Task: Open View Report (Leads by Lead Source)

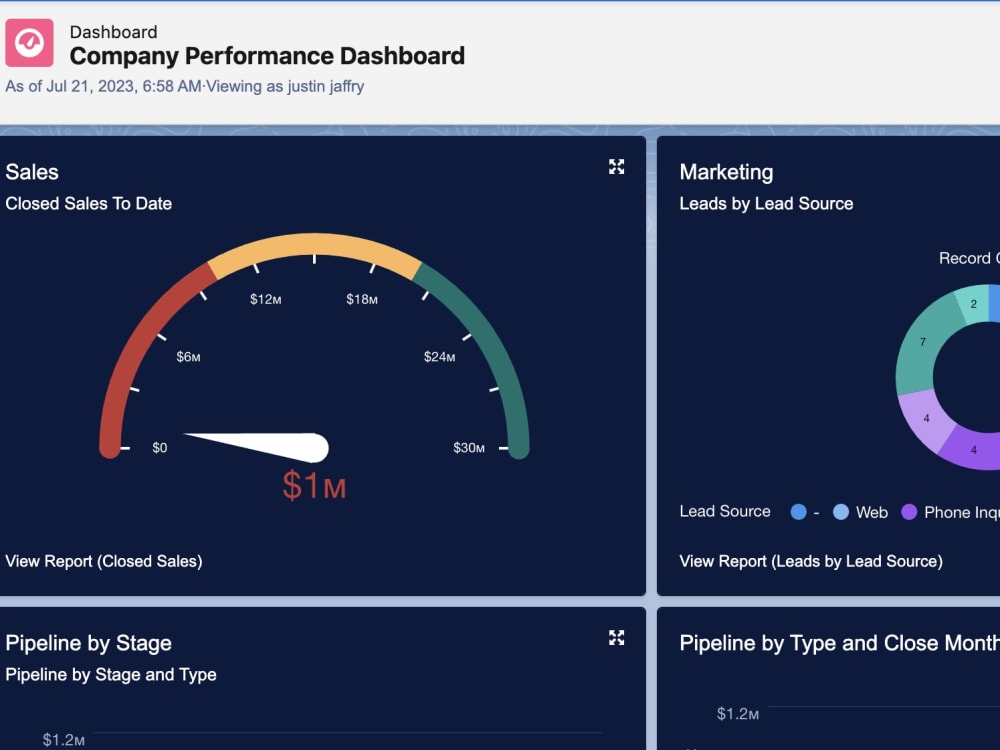Action: pos(810,561)
